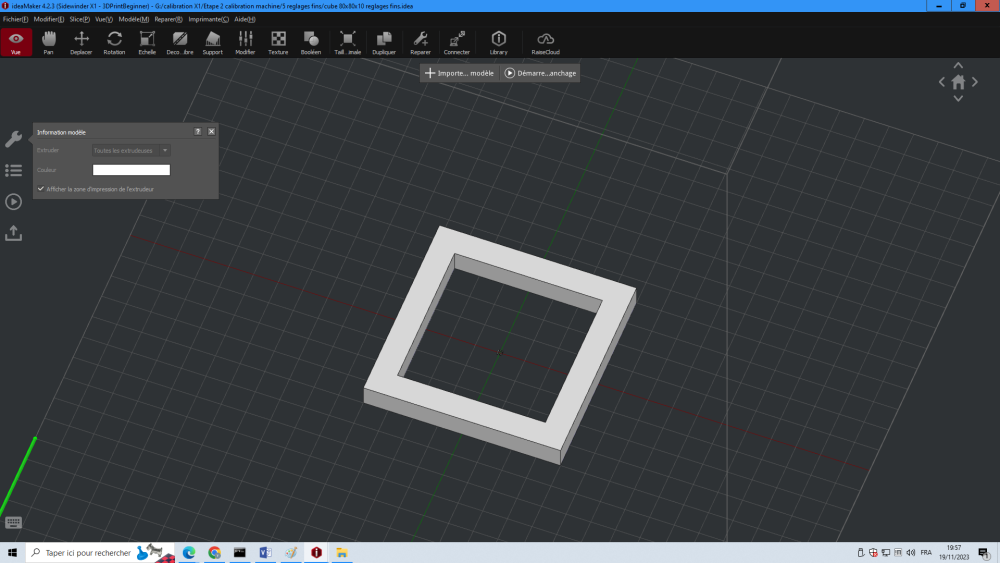Rotate view down with bottom arrow

pos(958,98)
